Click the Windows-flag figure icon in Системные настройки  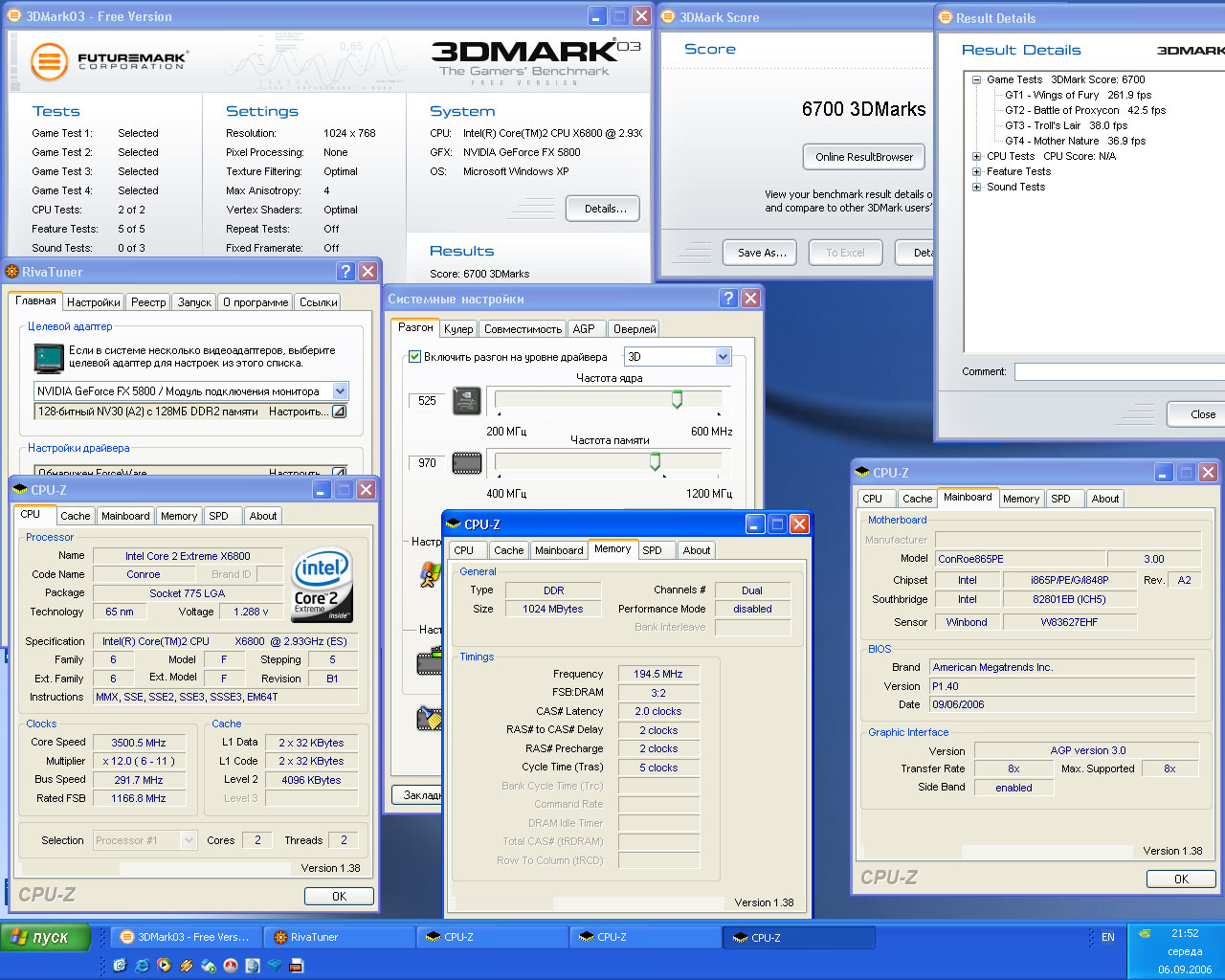click(430, 574)
